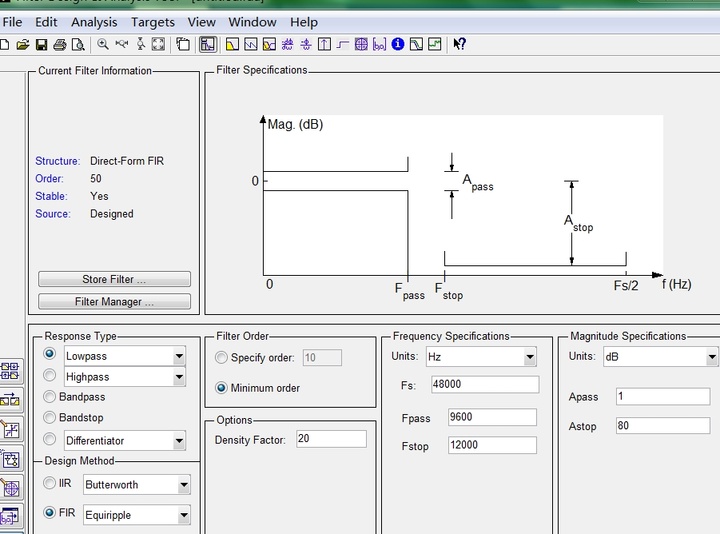Image resolution: width=720 pixels, height=534 pixels.
Task: Activate the Zoom Y-axis tool
Action: [x=141, y=44]
